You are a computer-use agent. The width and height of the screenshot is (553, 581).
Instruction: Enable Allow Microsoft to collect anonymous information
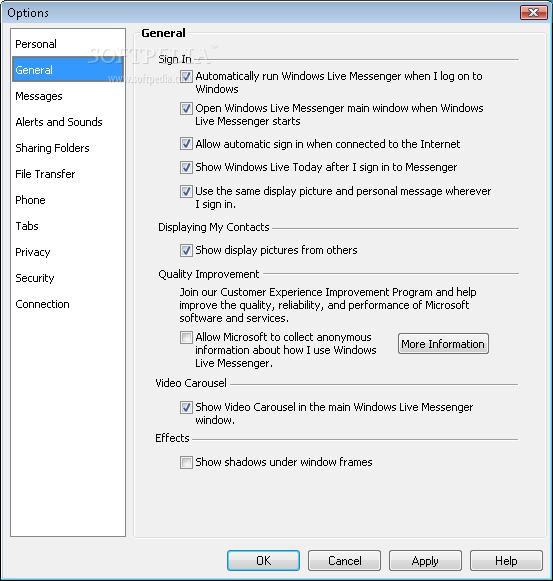(186, 338)
